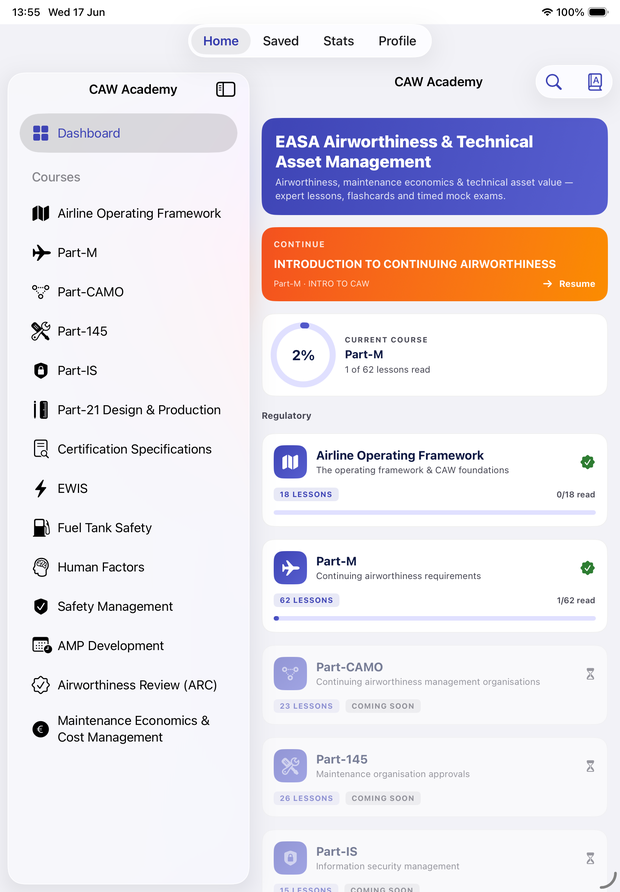Image resolution: width=620 pixels, height=892 pixels.
Task: Click the Part-21 Design & Production icon
Action: [x=40, y=410]
